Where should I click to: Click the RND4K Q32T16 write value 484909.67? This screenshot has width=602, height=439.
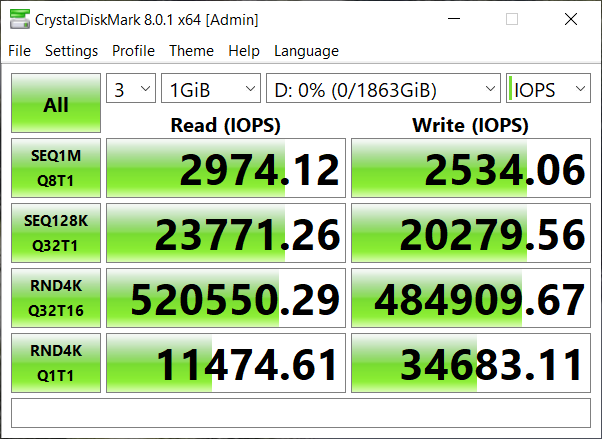click(x=471, y=298)
